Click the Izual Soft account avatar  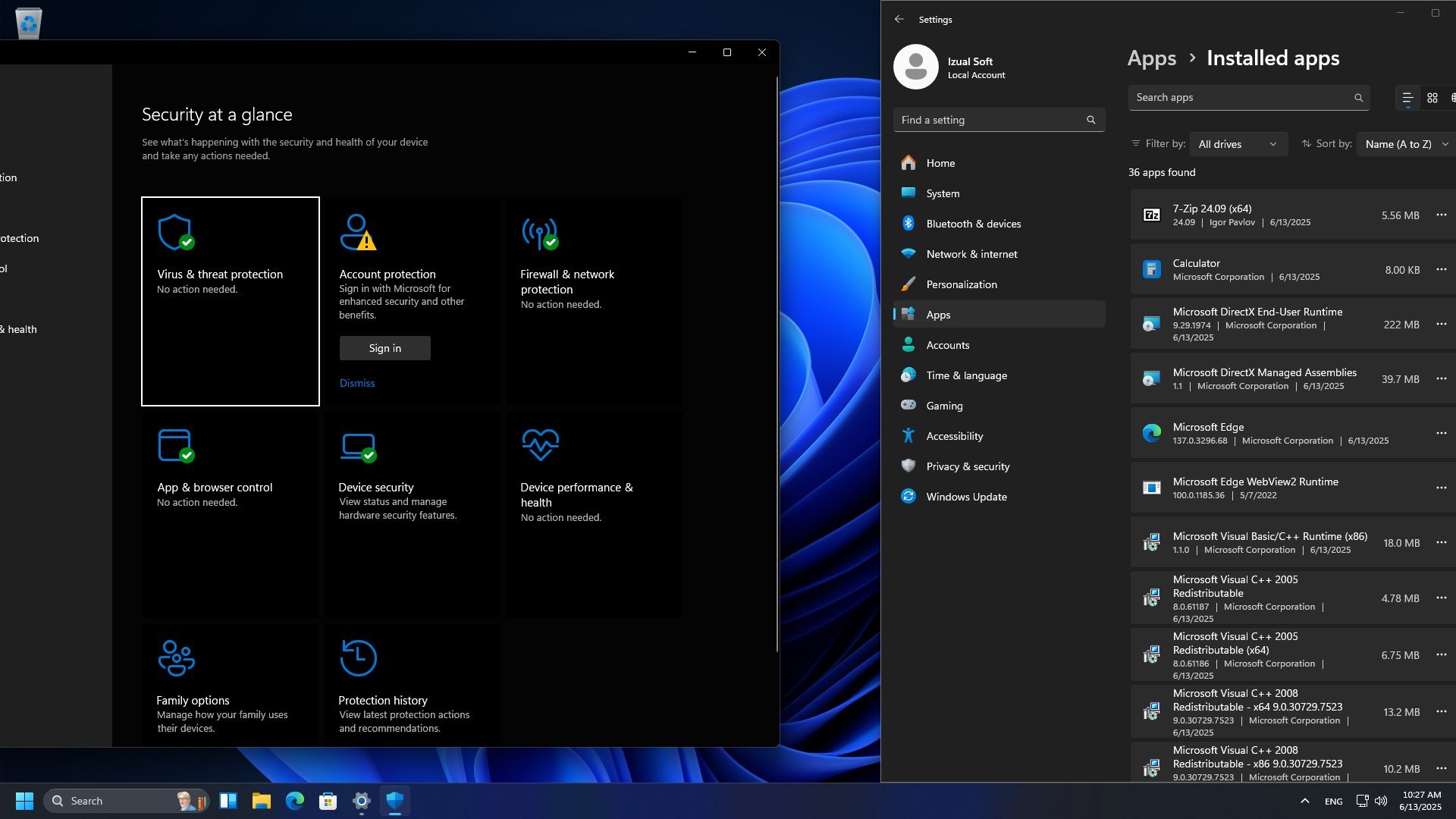pyautogui.click(x=916, y=67)
